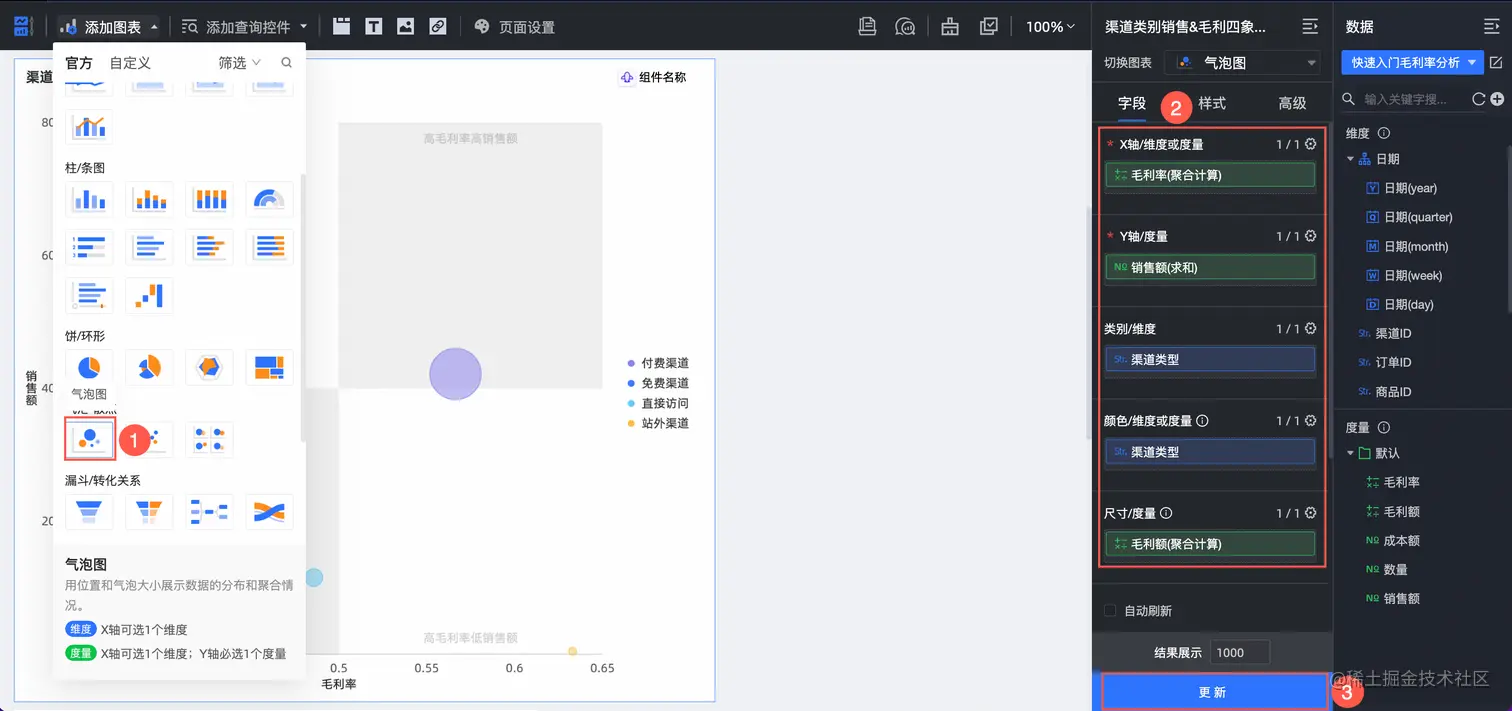Click the tab container icon in toolbar
Image resolution: width=1512 pixels, height=711 pixels.
click(341, 27)
